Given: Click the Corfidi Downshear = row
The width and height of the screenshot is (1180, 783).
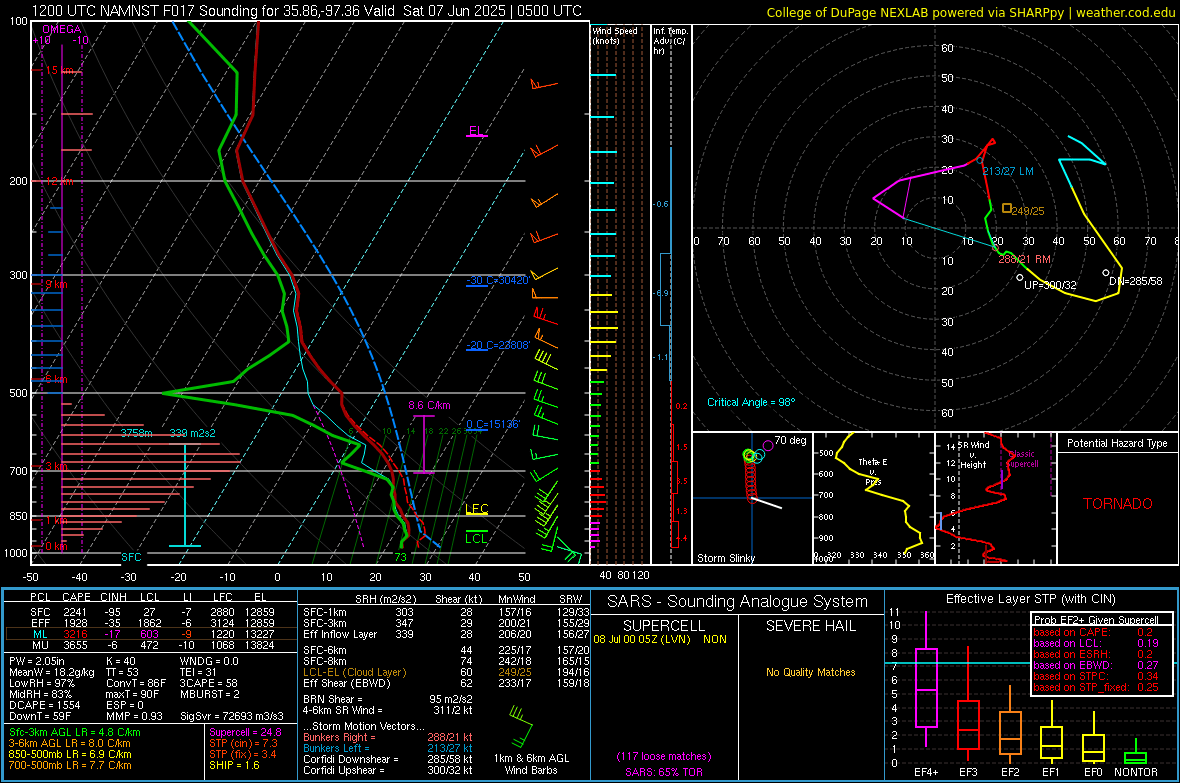Looking at the screenshot, I should (x=388, y=759).
